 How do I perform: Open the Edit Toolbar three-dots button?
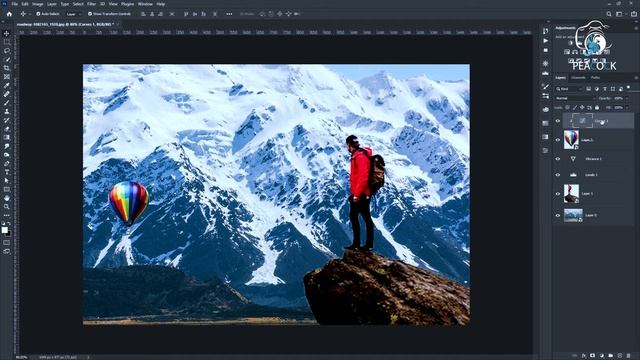pyautogui.click(x=7, y=215)
